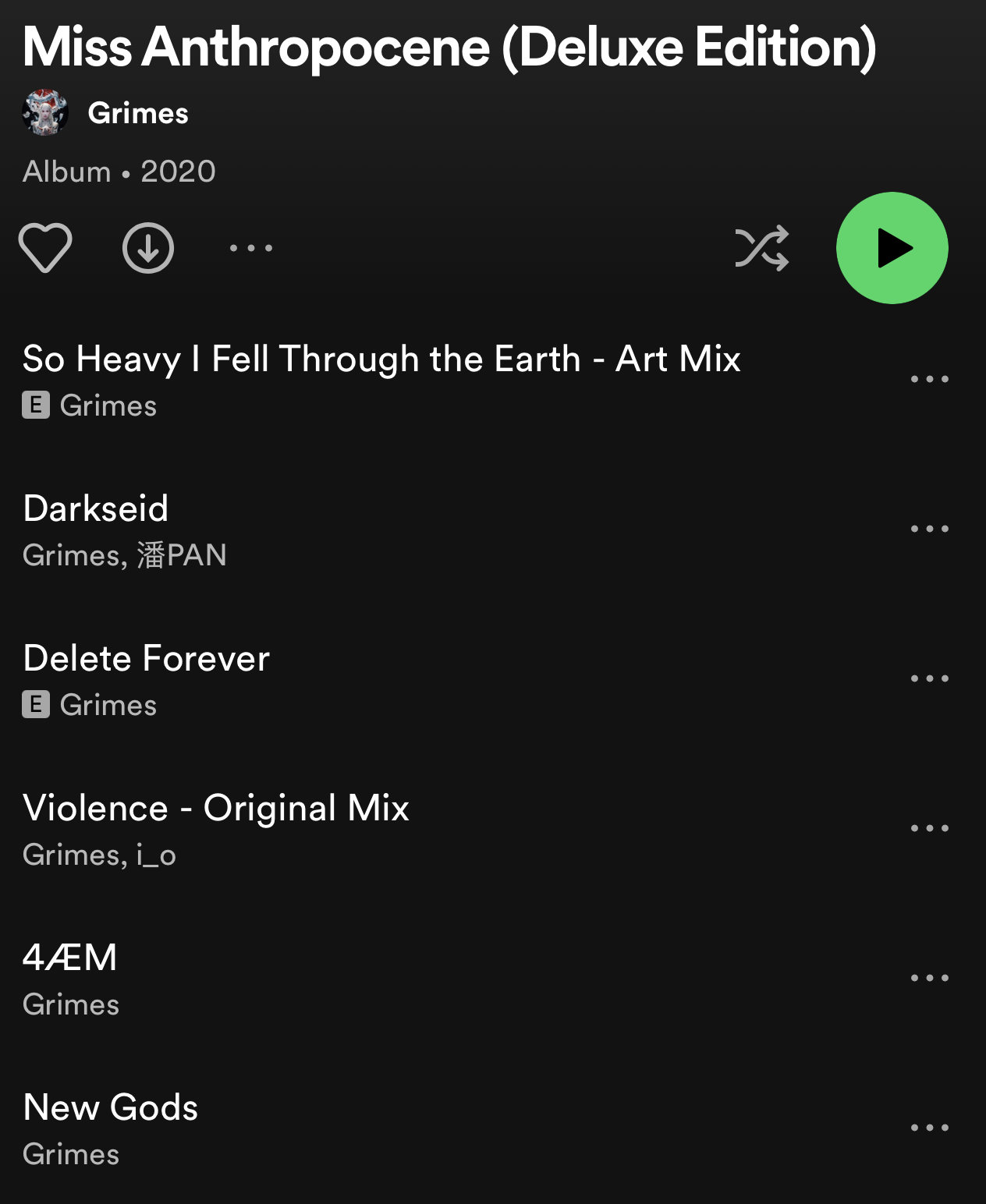Download the album for offline listening
This screenshot has height=1204, width=986.
coord(148,248)
